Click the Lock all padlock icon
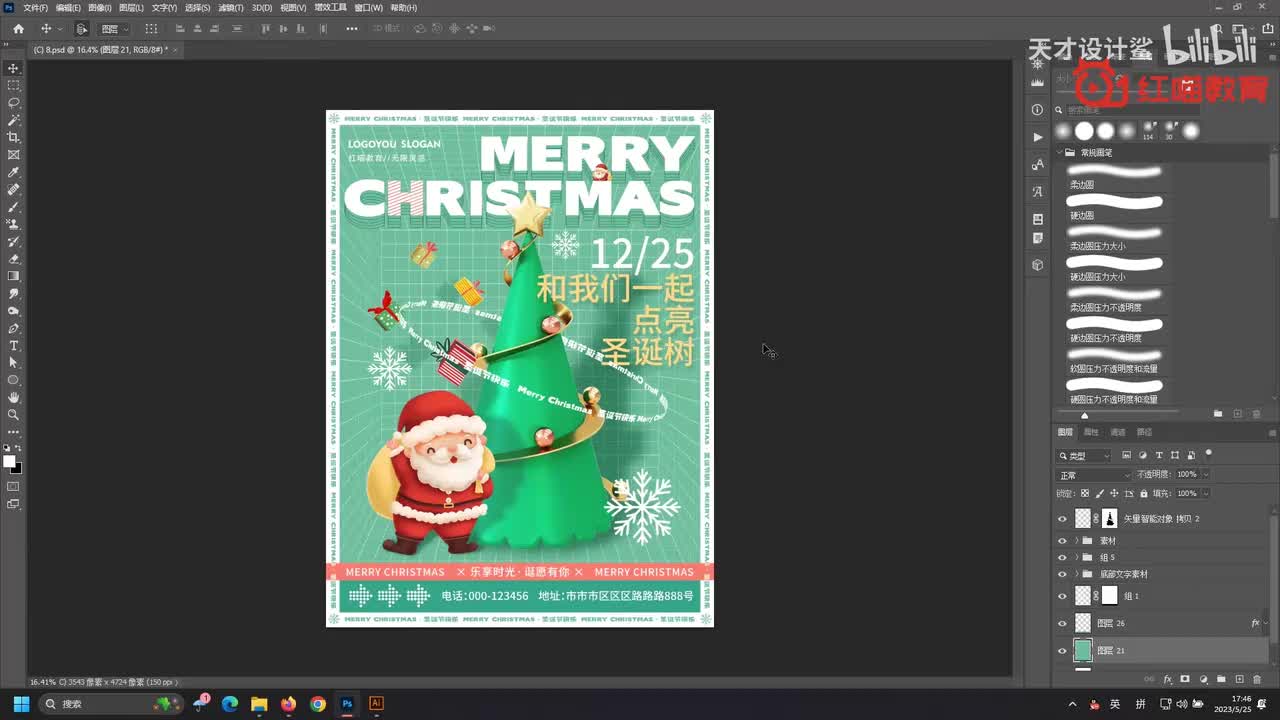The image size is (1280, 720). (x=1143, y=493)
